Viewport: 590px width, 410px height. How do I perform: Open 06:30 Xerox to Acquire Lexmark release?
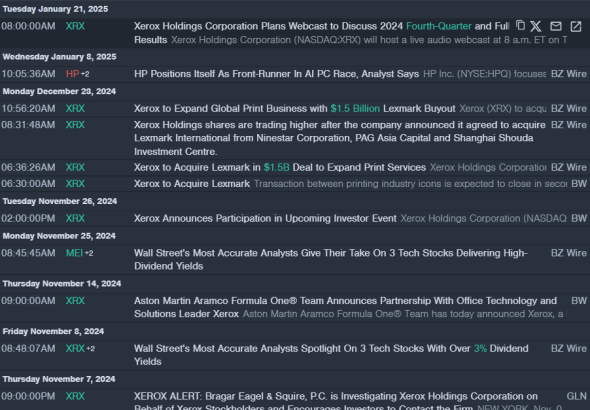pos(192,184)
